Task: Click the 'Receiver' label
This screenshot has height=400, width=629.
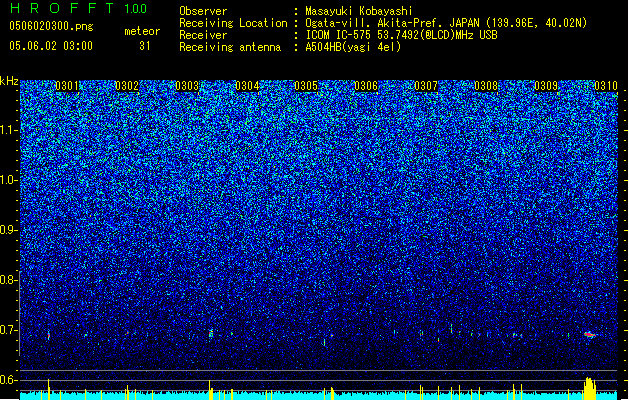Action: pyautogui.click(x=203, y=35)
